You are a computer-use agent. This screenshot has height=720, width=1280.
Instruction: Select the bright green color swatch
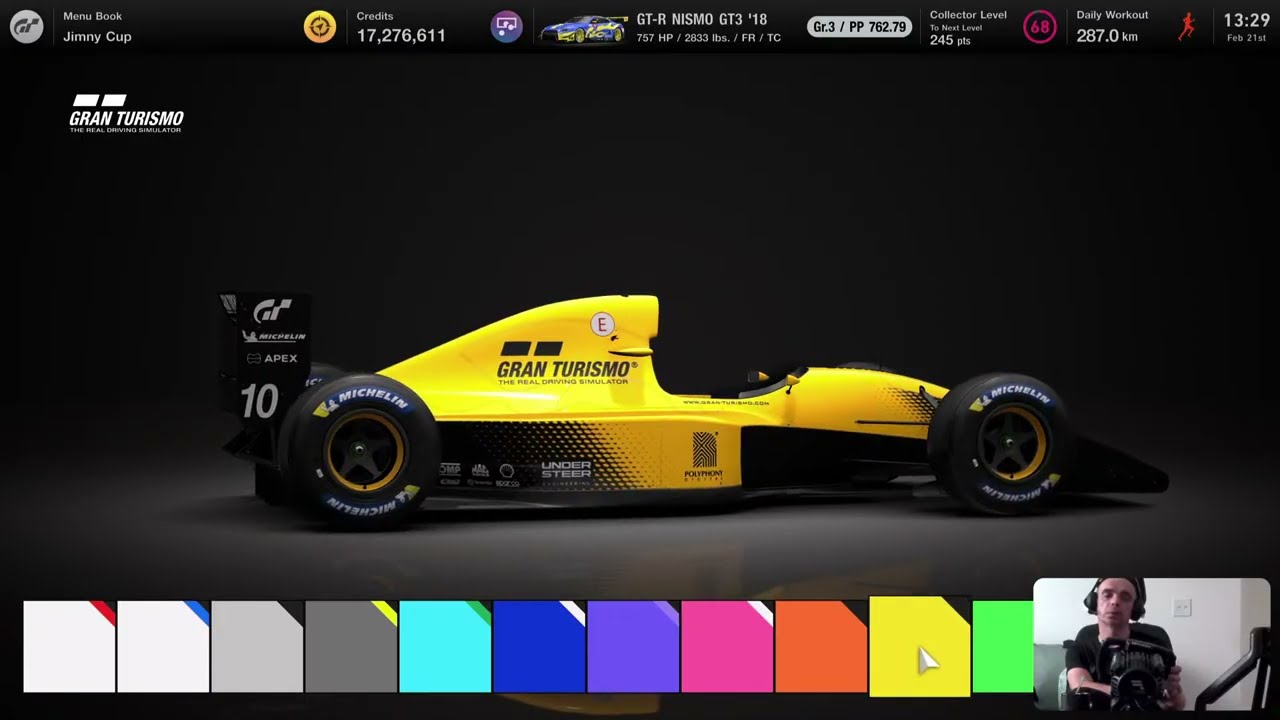coord(1003,646)
